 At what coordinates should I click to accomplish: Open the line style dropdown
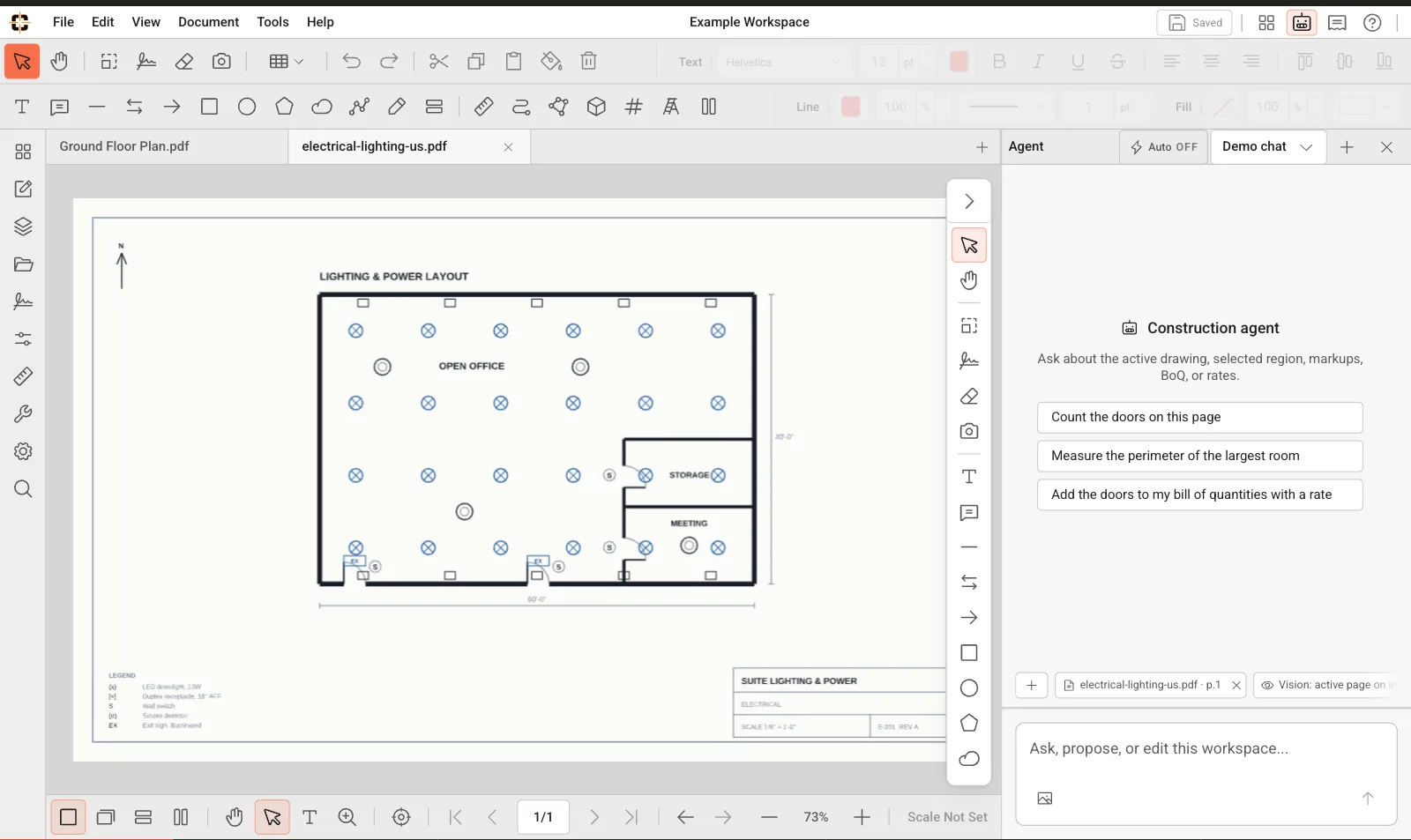point(1004,107)
